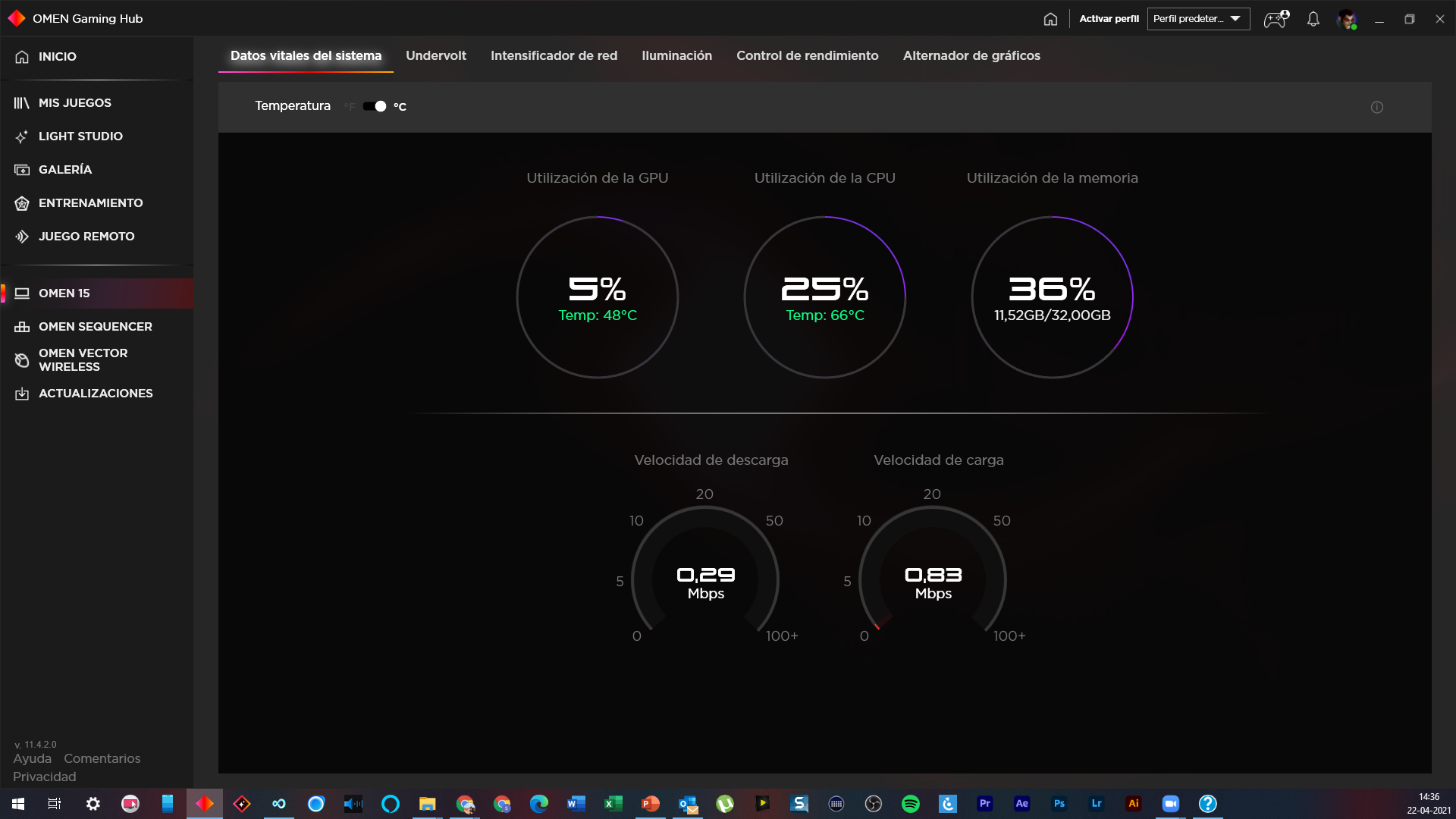
Task: Click the memory utilization 36% gauge
Action: point(1053,297)
